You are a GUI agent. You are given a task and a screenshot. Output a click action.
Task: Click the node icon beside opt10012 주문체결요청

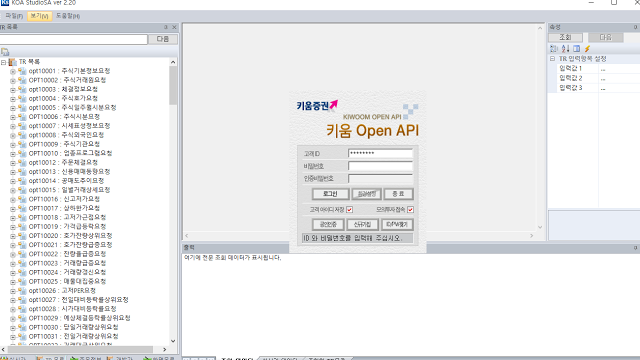[22, 162]
